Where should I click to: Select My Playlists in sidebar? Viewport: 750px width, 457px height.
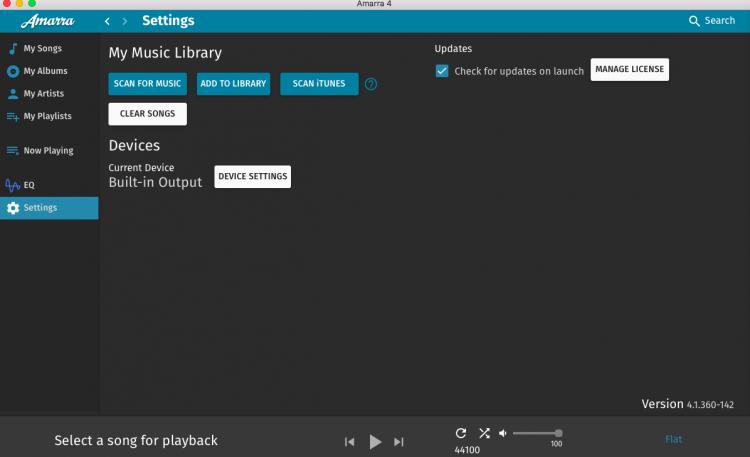47,116
